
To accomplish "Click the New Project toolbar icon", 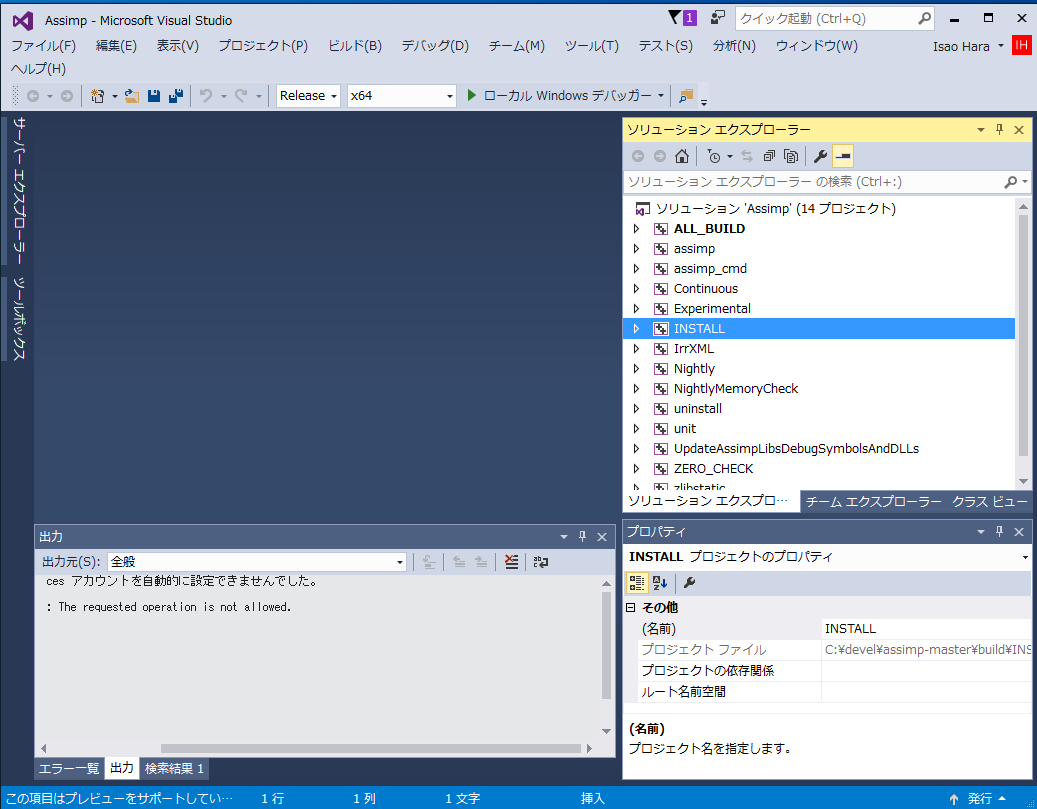I will coord(98,96).
